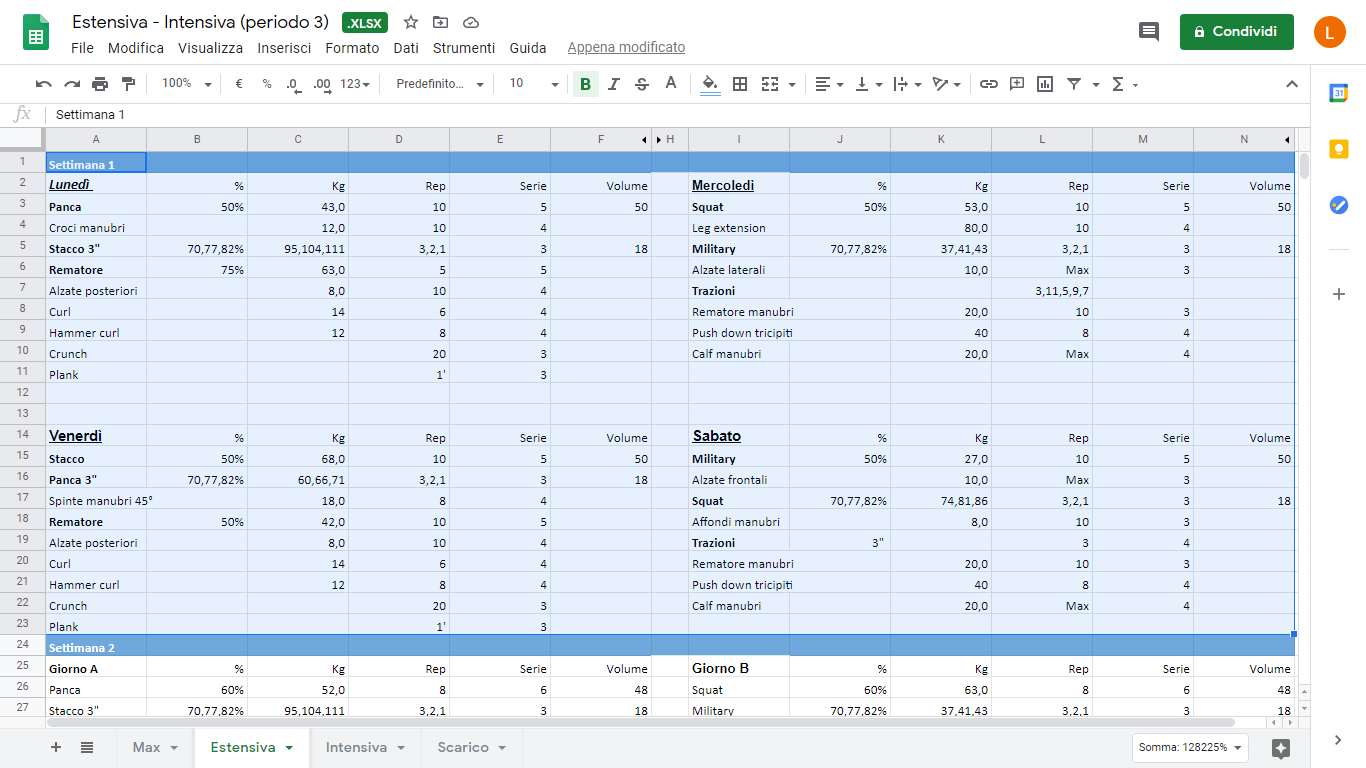Select the paint format roller
The width and height of the screenshot is (1366, 768).
[x=128, y=84]
